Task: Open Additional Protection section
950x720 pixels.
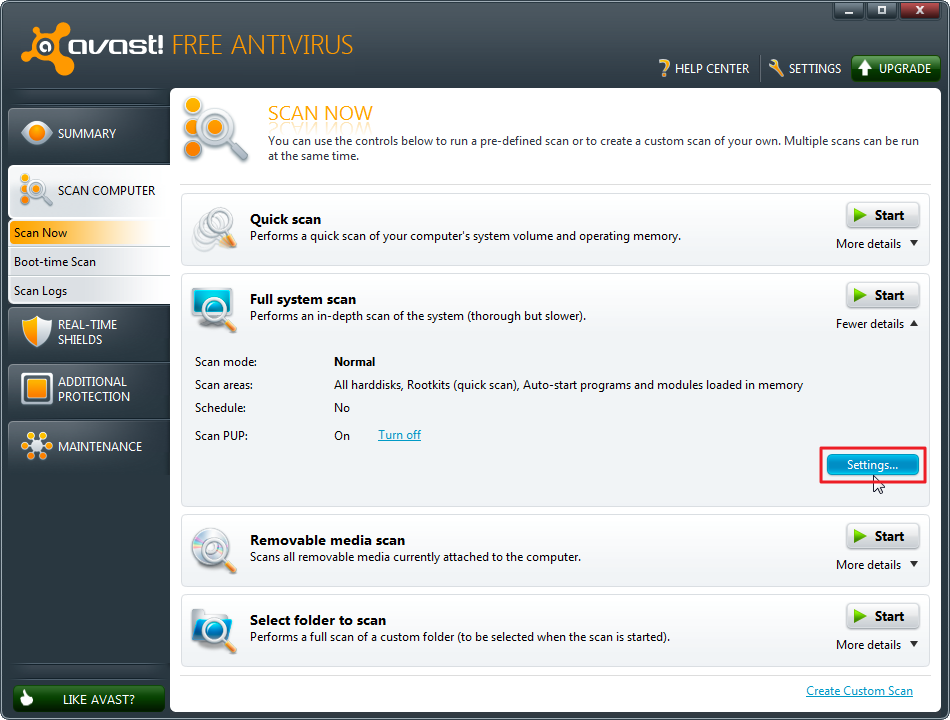Action: 89,389
